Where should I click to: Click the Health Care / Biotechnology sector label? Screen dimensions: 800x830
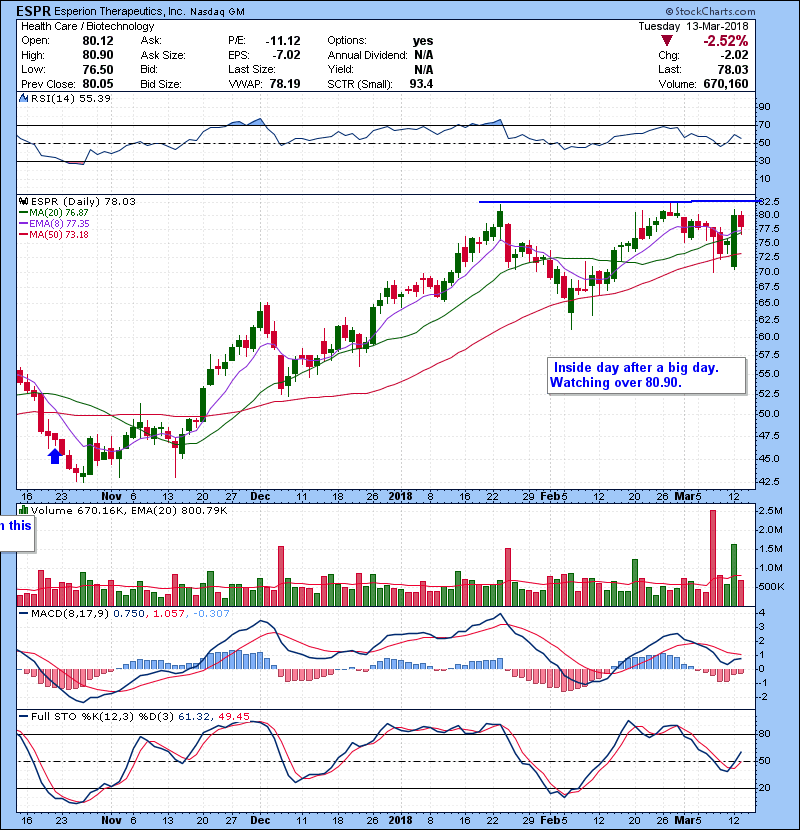(x=88, y=26)
